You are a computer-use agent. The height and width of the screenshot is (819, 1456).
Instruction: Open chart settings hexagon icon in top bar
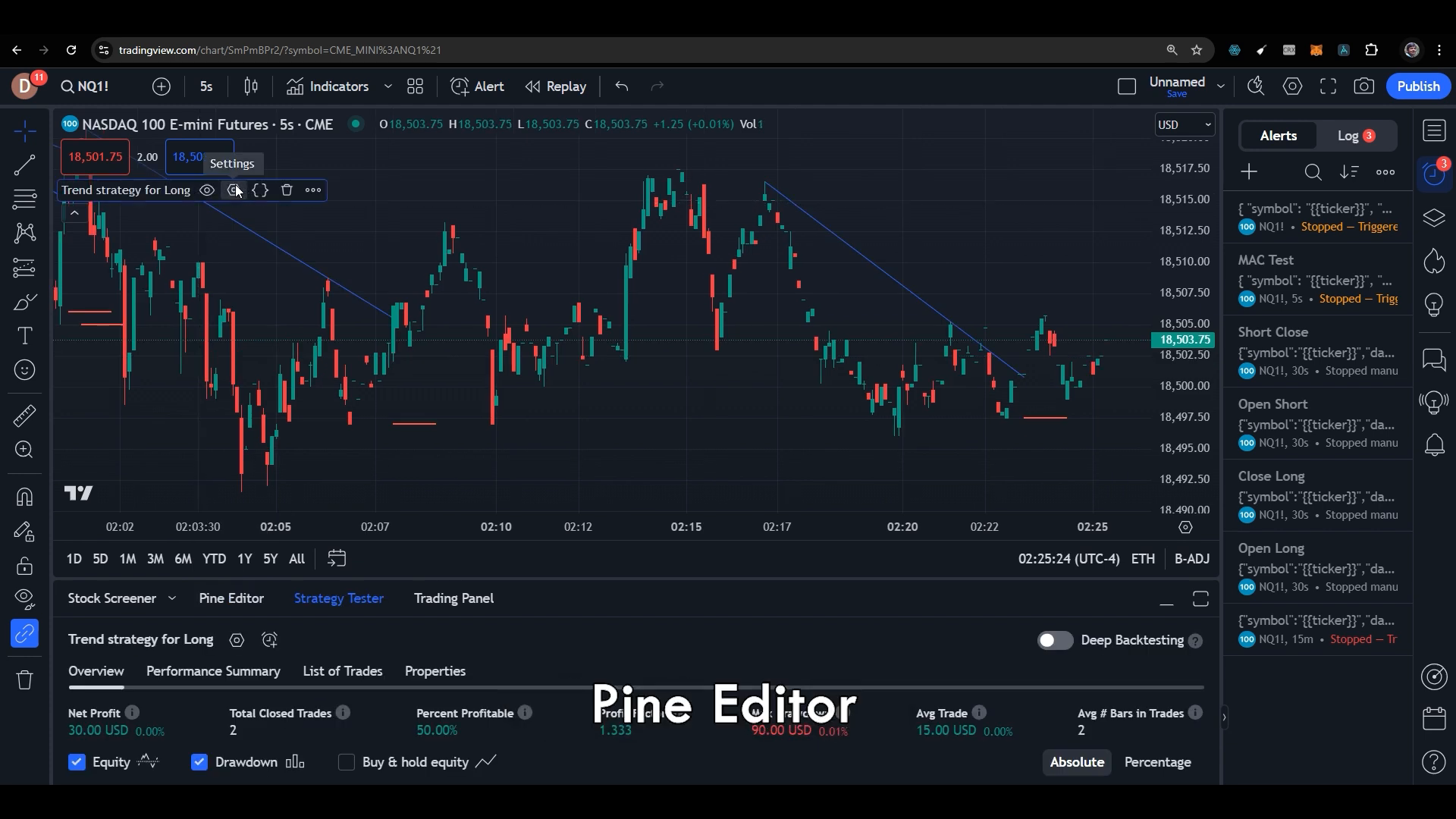click(1292, 86)
